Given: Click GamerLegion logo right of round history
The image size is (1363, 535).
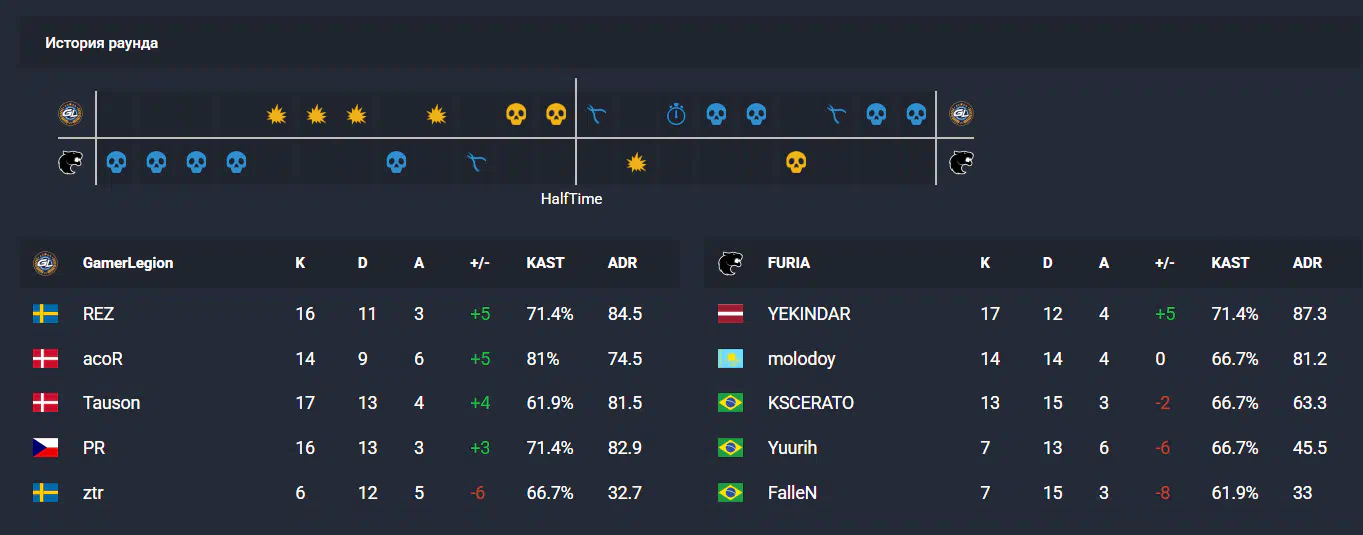Looking at the screenshot, I should point(961,114).
